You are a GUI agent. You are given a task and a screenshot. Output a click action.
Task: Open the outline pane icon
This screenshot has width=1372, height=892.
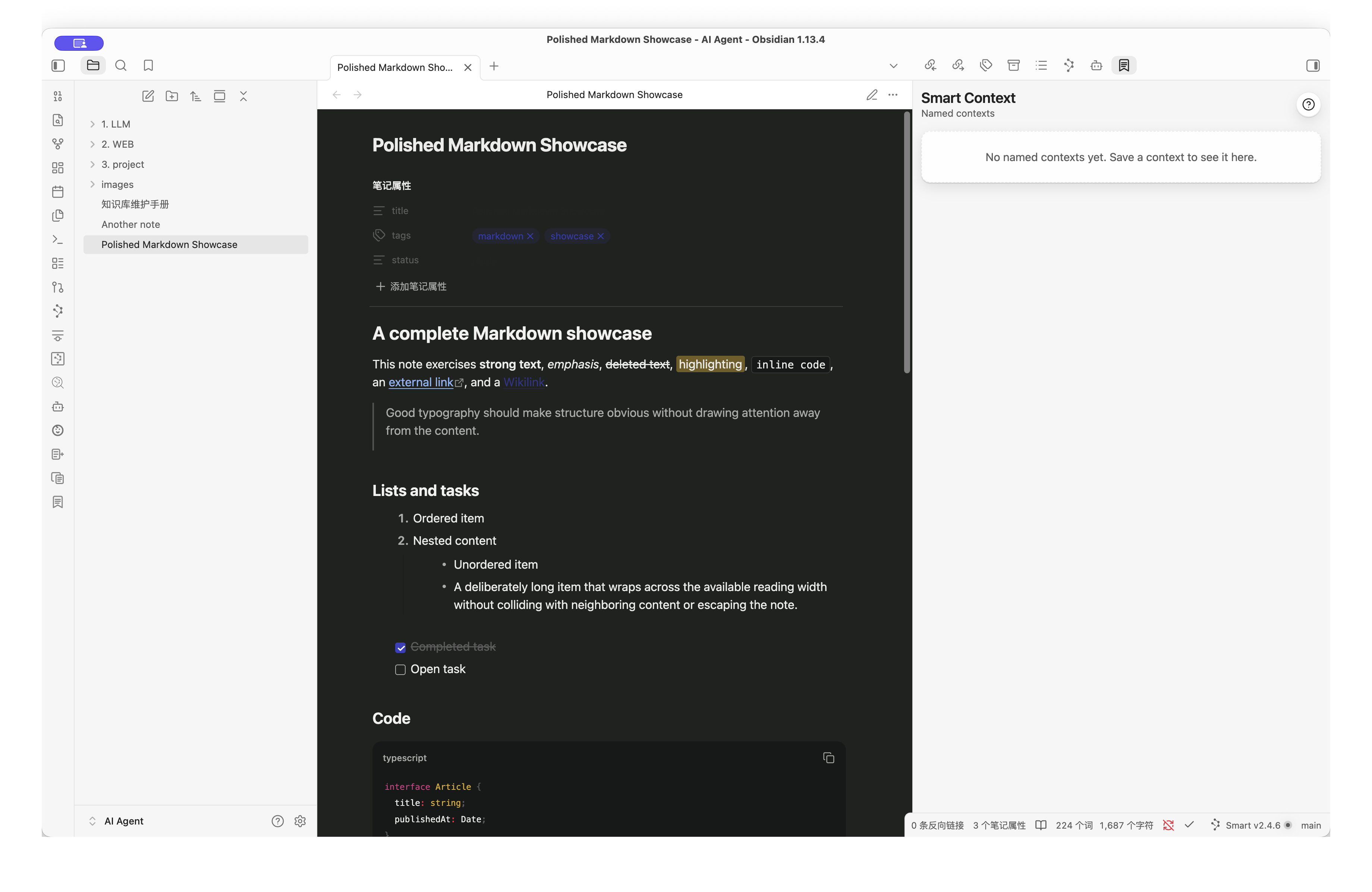click(x=1041, y=66)
